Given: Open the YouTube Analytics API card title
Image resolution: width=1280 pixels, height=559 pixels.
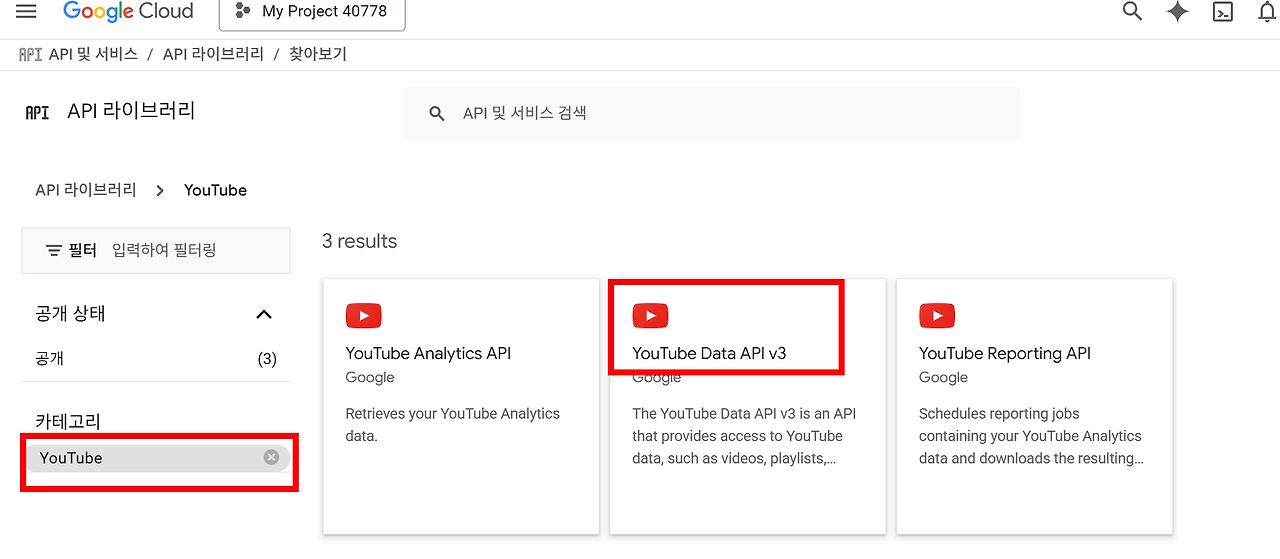Looking at the screenshot, I should (x=428, y=353).
